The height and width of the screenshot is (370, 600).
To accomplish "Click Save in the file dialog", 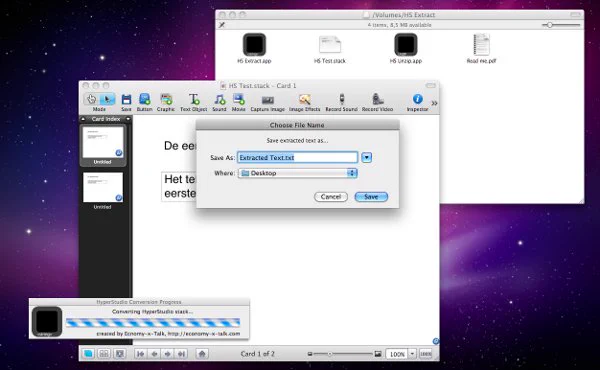I will (371, 197).
